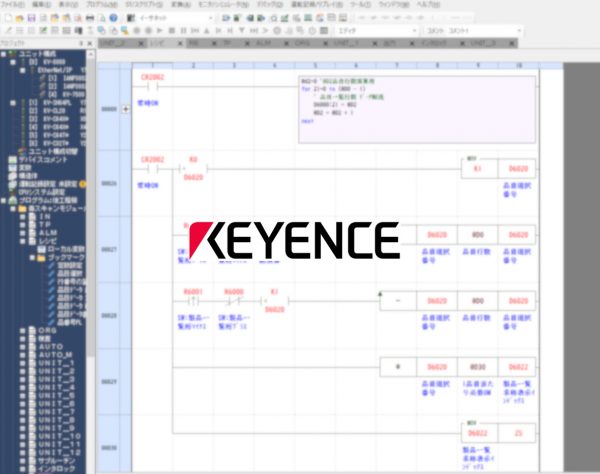Collapse the ユニット構成 tree node

(3, 54)
